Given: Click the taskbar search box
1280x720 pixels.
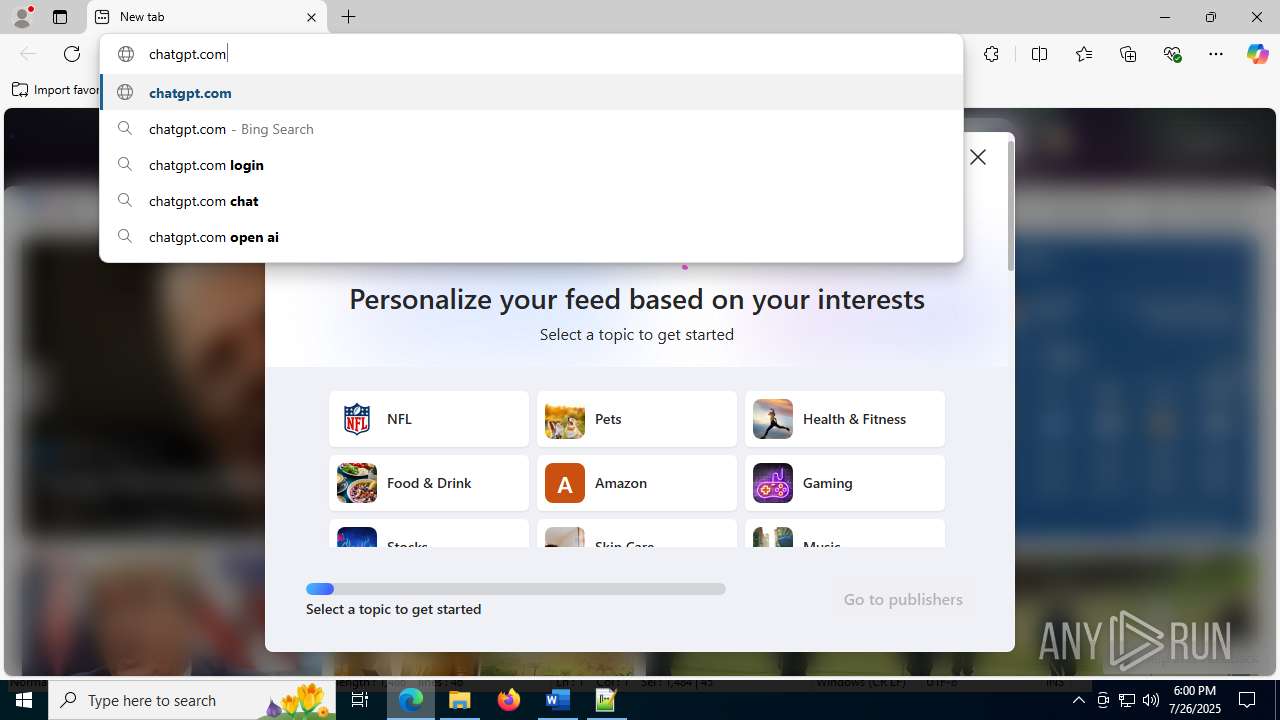Looking at the screenshot, I should tap(192, 700).
